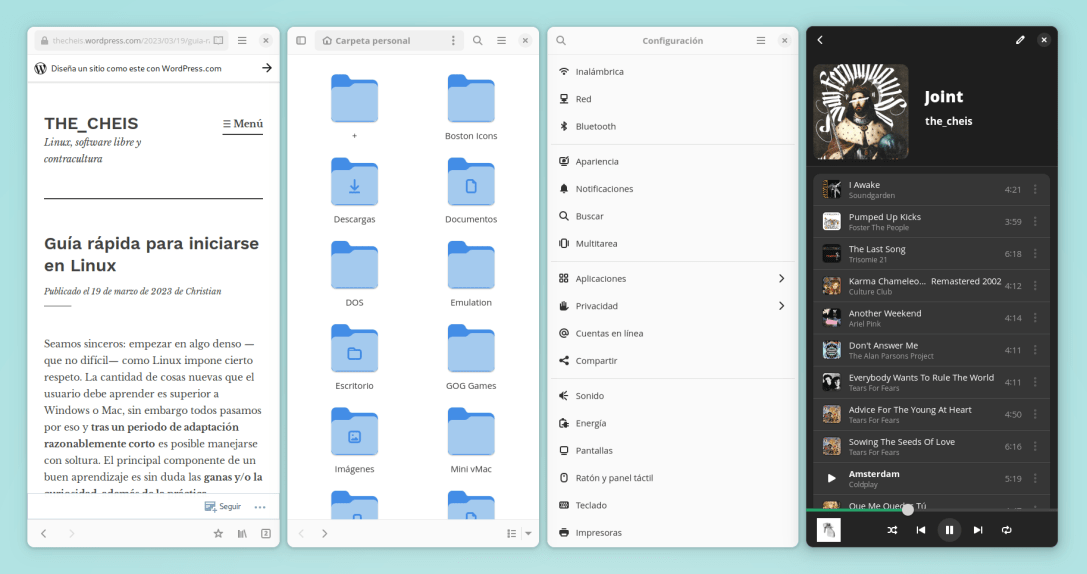This screenshot has height=574, width=1087.
Task: Open Cuentas en línea settings
Action: 672,333
